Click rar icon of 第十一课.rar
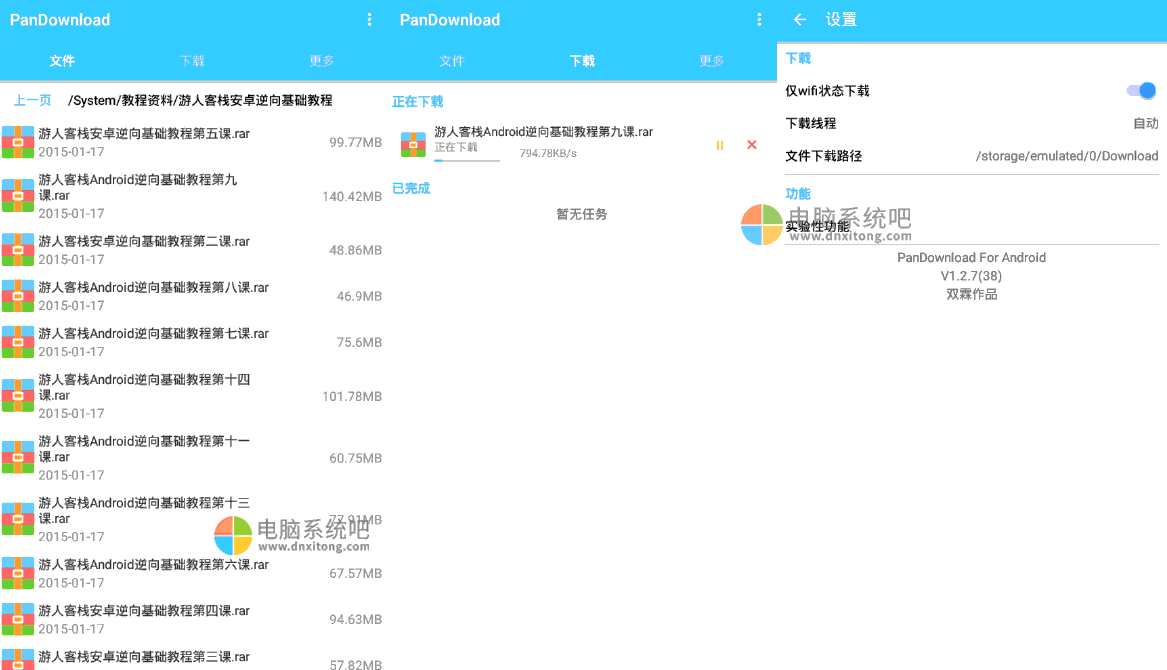 (18, 458)
